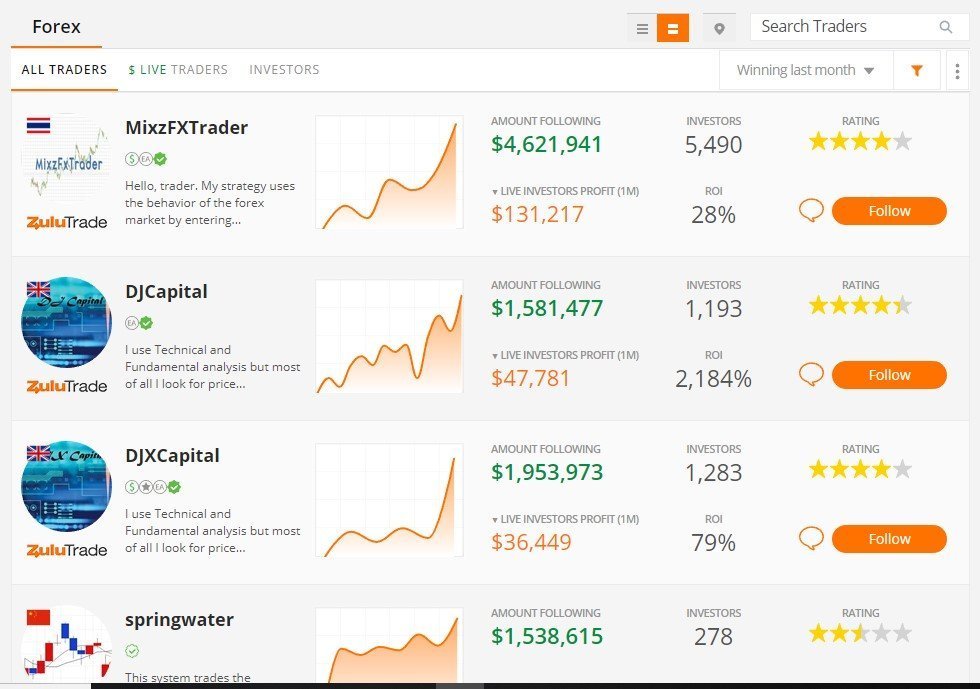Click MixzFXTrader dollar live-account badge

pos(131,159)
